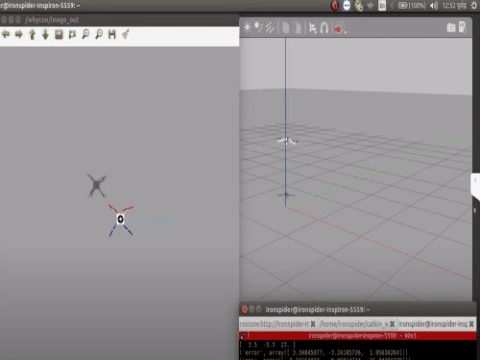The width and height of the screenshot is (480, 360).
Task: Close the roscore terminal tab
Action: (313, 324)
